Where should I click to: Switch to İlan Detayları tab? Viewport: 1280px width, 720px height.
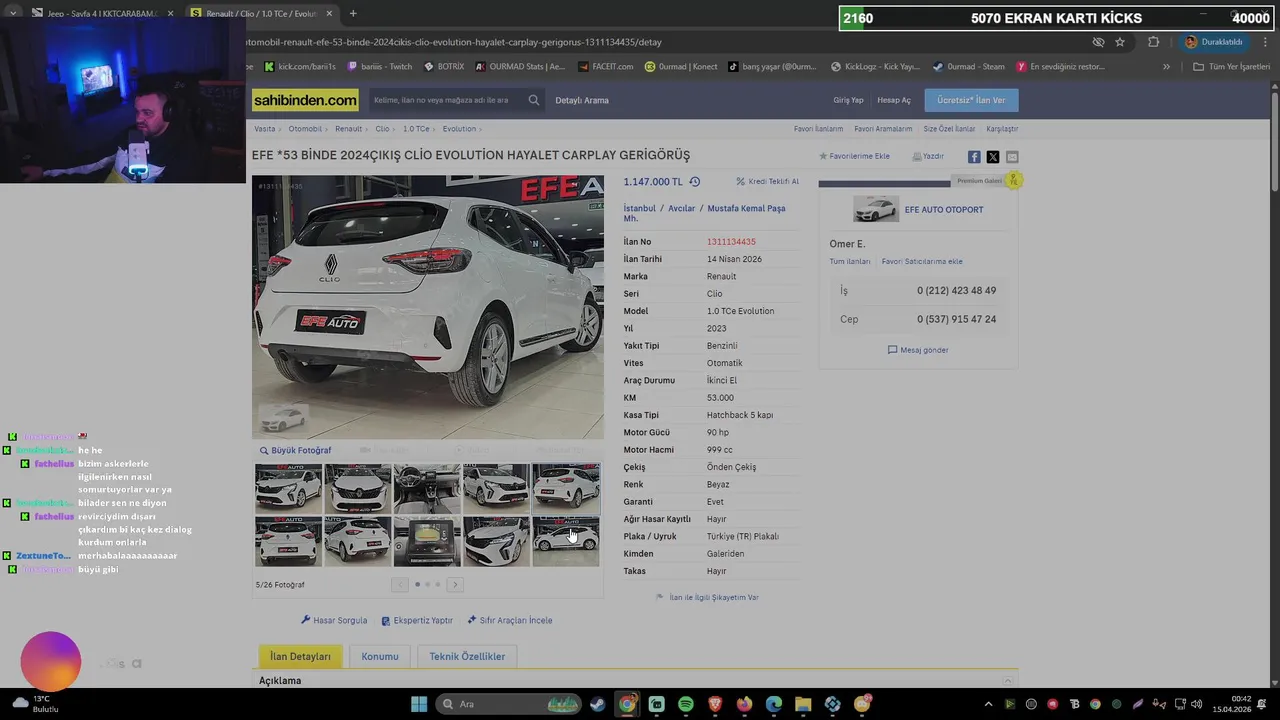(x=300, y=657)
